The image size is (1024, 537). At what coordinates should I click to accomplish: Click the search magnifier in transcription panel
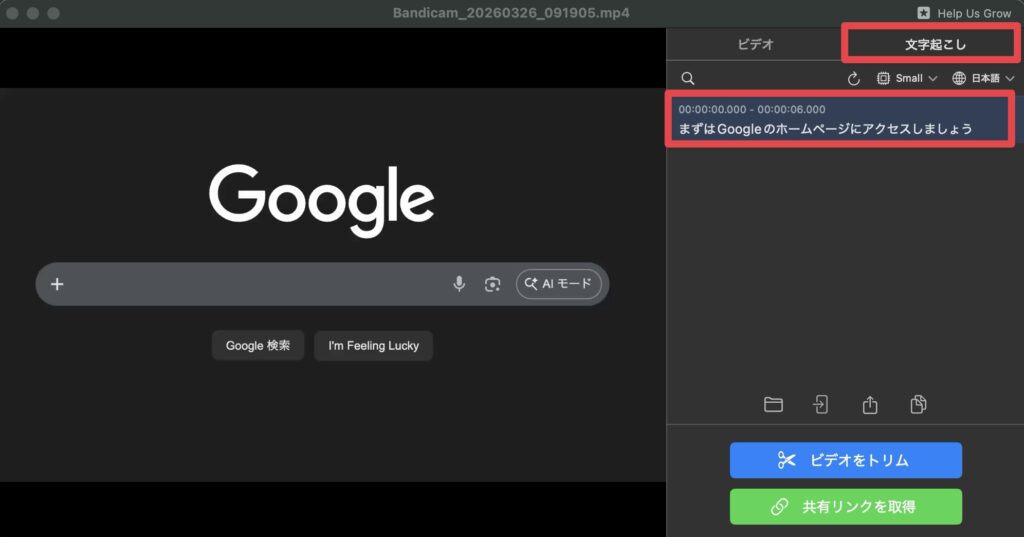[688, 78]
